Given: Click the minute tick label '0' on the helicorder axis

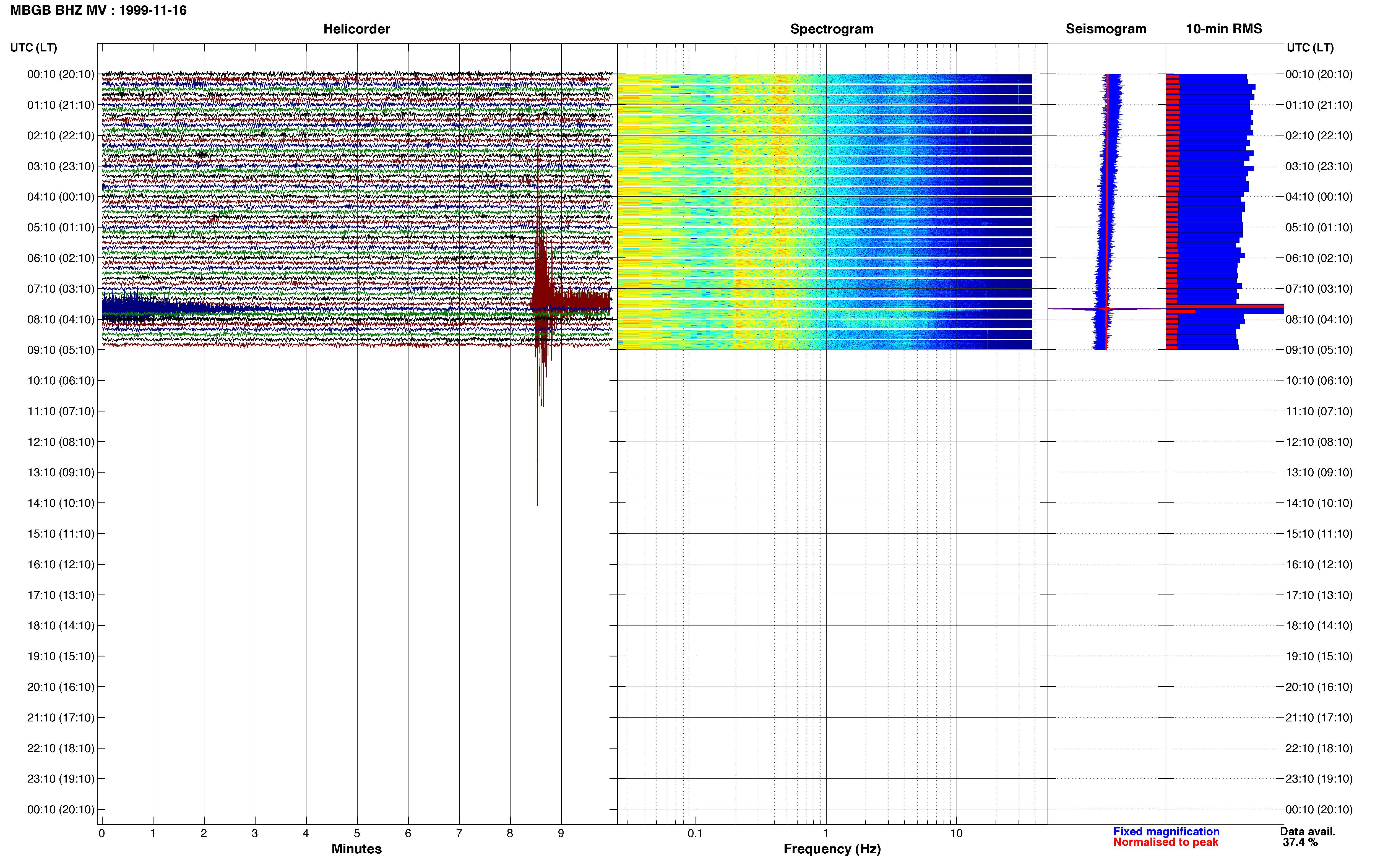Looking at the screenshot, I should (x=101, y=833).
